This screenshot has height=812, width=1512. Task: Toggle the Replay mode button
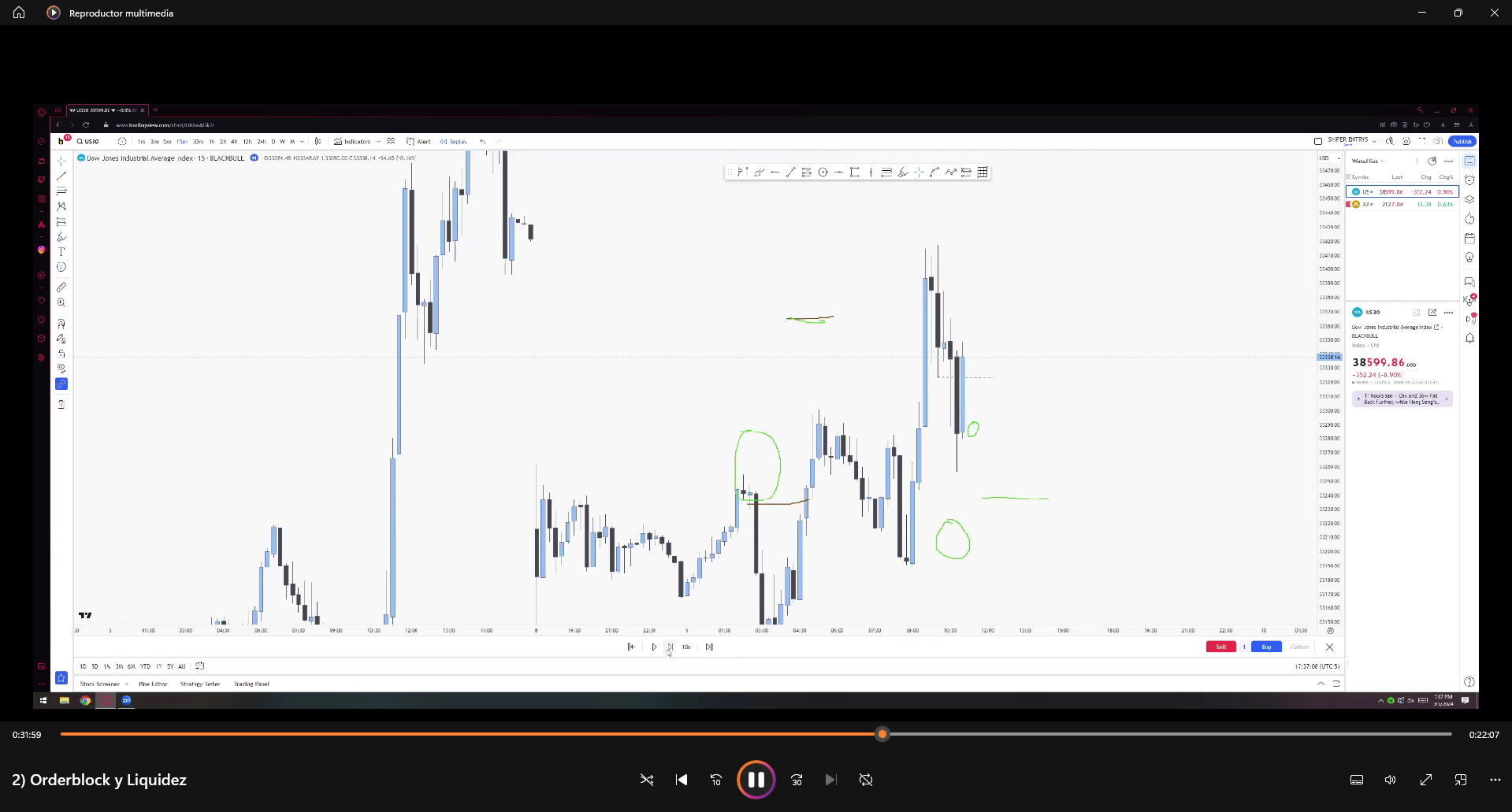[454, 142]
